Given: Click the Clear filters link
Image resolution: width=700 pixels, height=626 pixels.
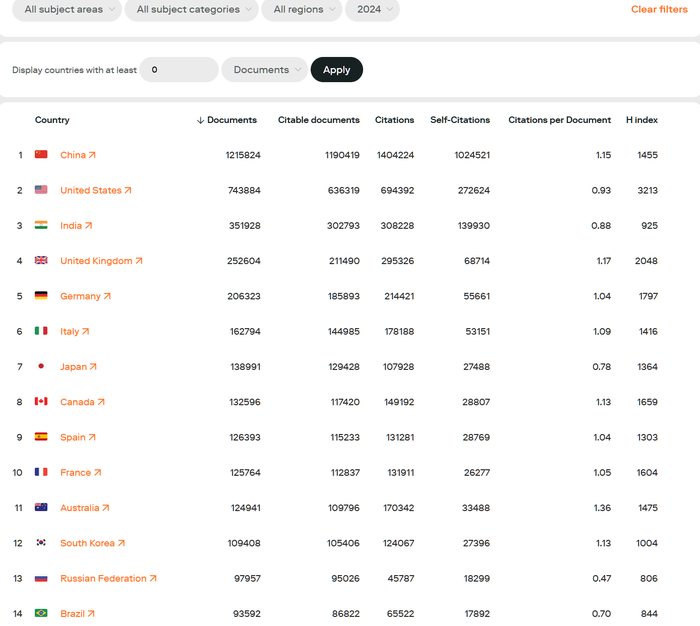Looking at the screenshot, I should (x=659, y=10).
